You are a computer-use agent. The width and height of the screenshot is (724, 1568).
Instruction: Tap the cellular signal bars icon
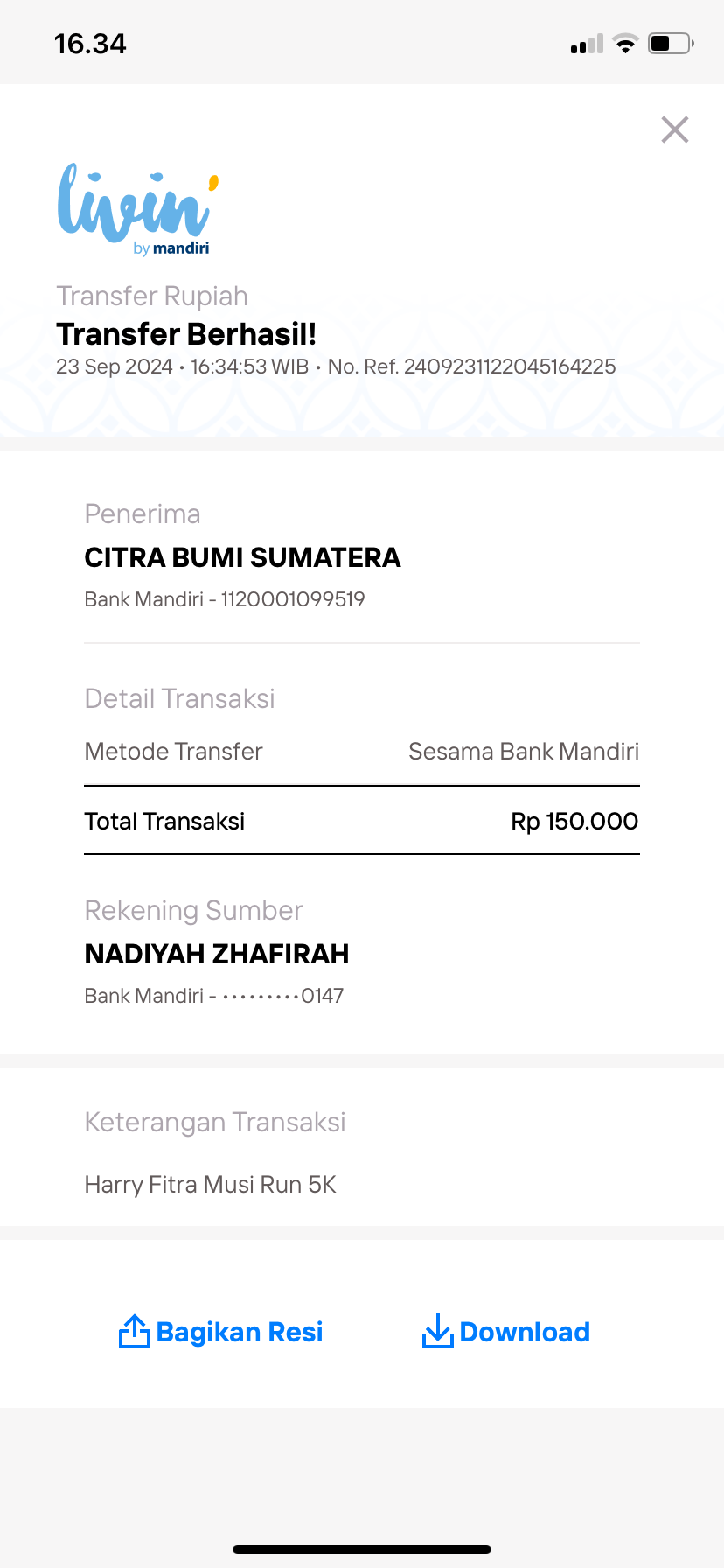tap(587, 44)
